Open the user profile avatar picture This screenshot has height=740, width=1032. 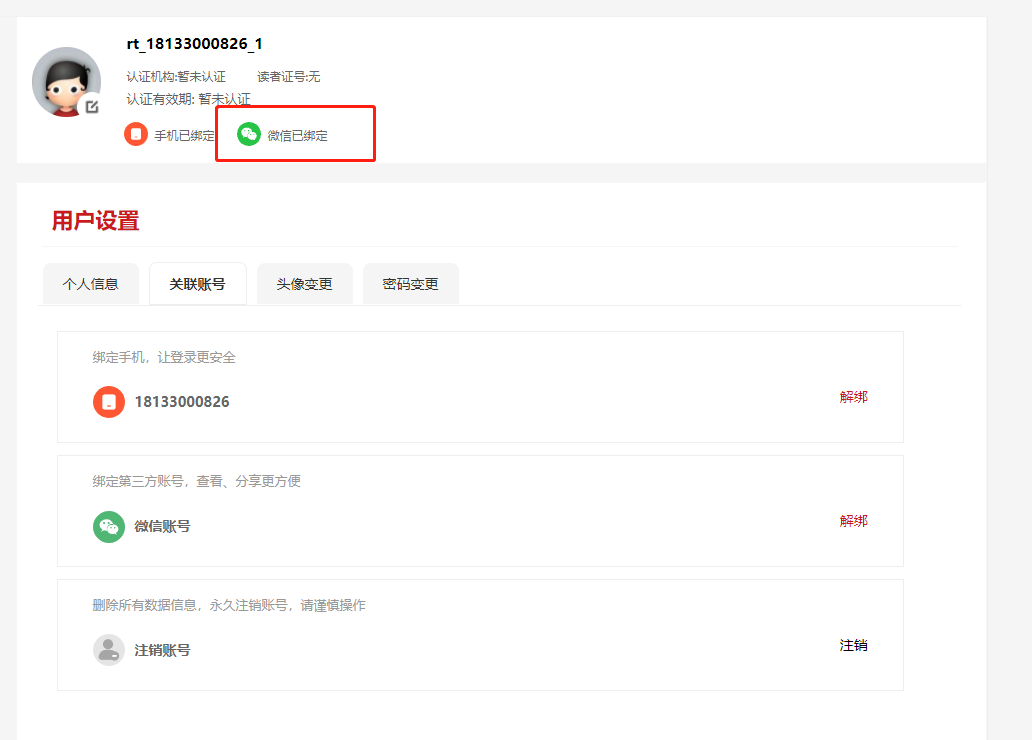pos(65,80)
